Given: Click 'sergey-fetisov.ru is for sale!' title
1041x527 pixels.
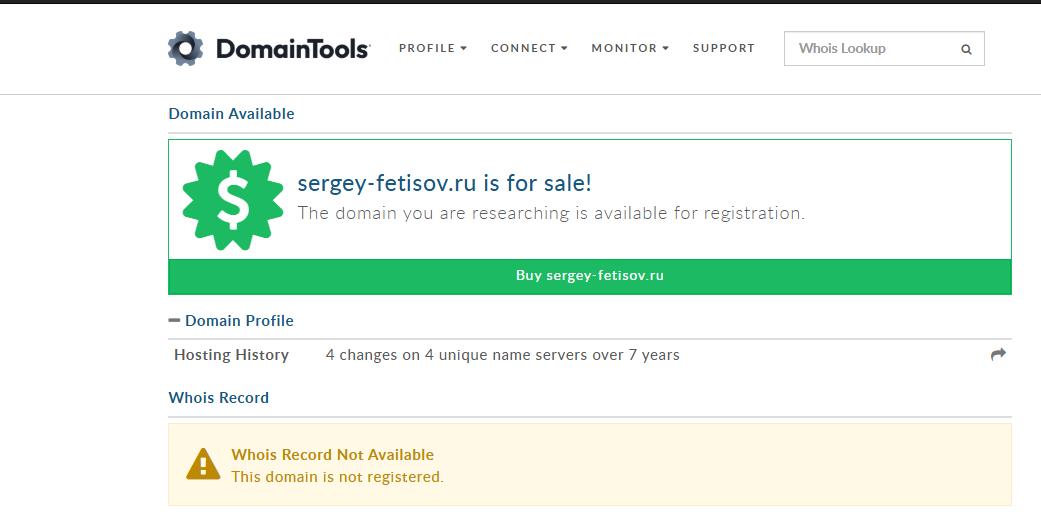Looking at the screenshot, I should pyautogui.click(x=444, y=183).
